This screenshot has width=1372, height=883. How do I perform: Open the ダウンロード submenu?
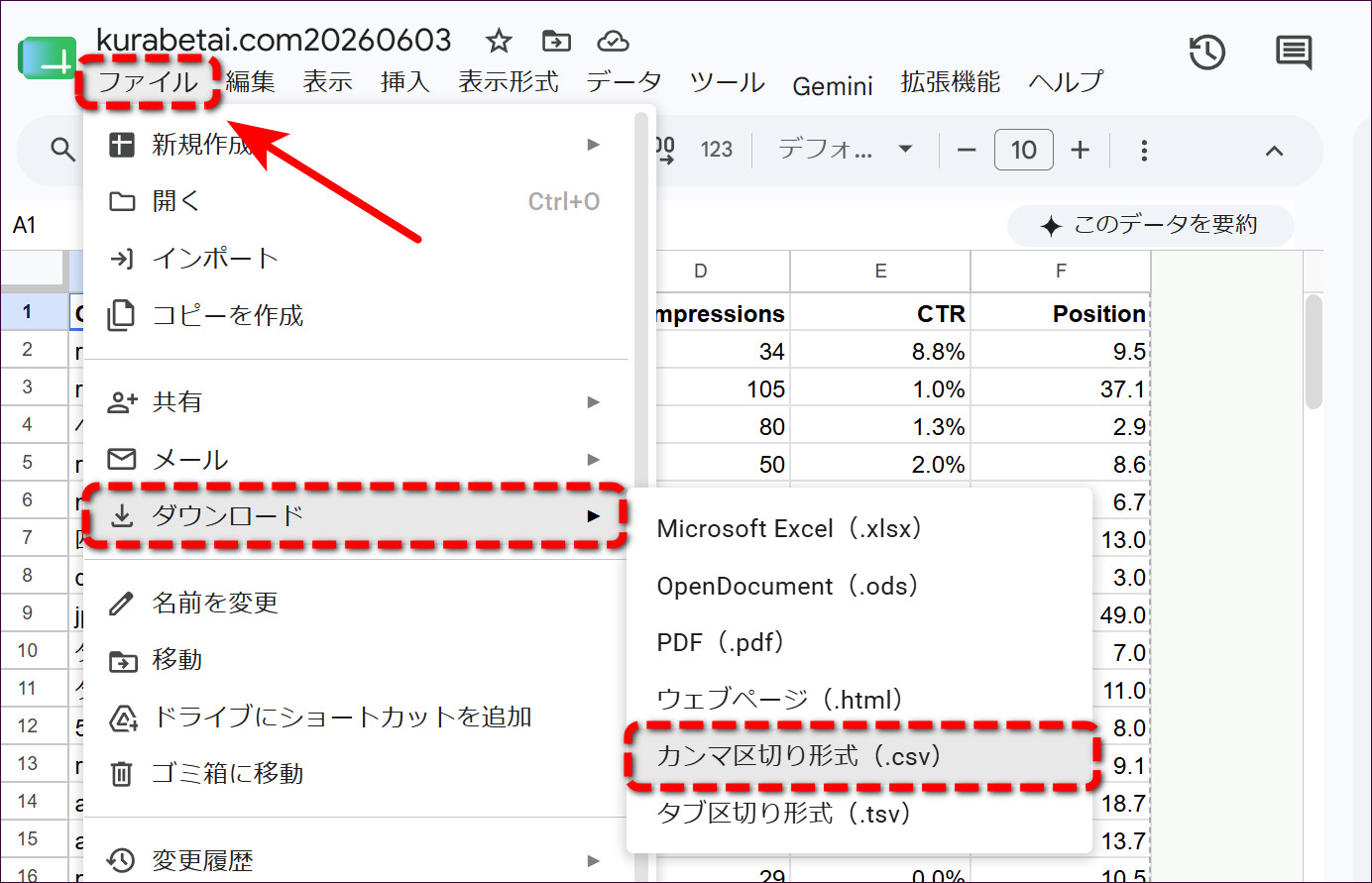(357, 515)
